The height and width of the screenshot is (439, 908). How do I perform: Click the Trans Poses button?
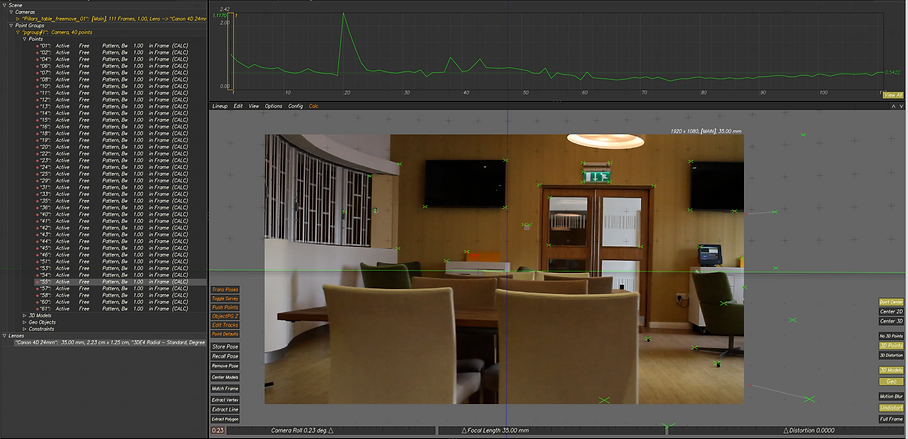click(225, 290)
